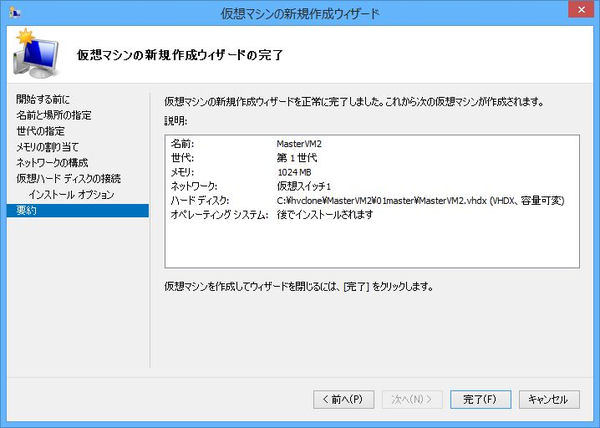
Task: Select the 名前と場所の指定 step
Action: tap(54, 115)
